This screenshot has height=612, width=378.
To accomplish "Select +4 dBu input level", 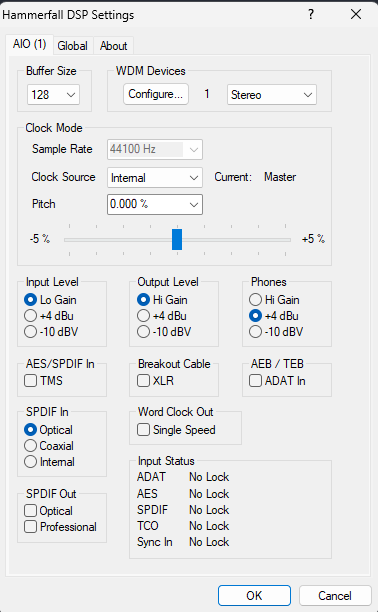I will click(x=49, y=316).
